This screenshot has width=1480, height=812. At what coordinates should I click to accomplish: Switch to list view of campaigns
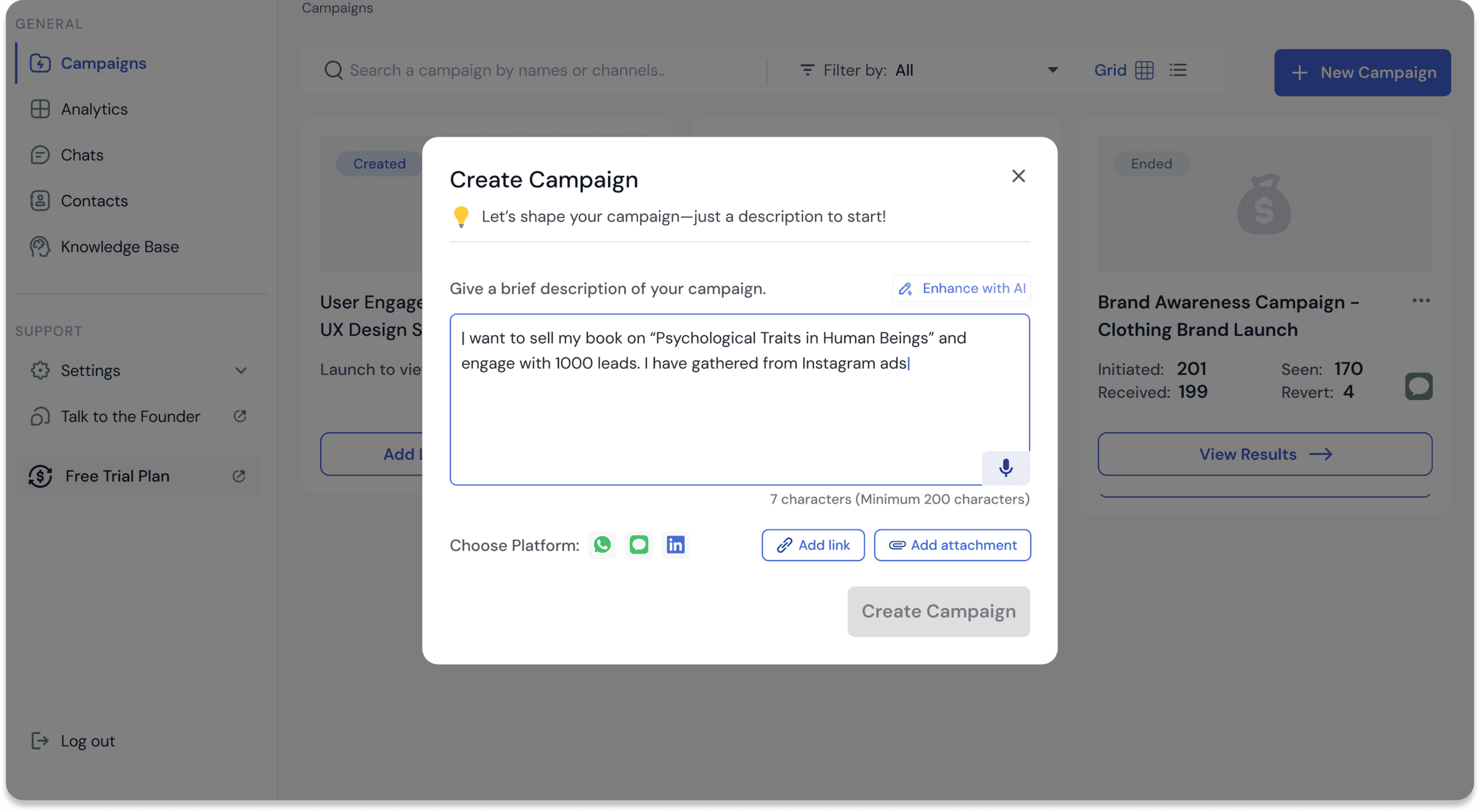pyautogui.click(x=1179, y=70)
